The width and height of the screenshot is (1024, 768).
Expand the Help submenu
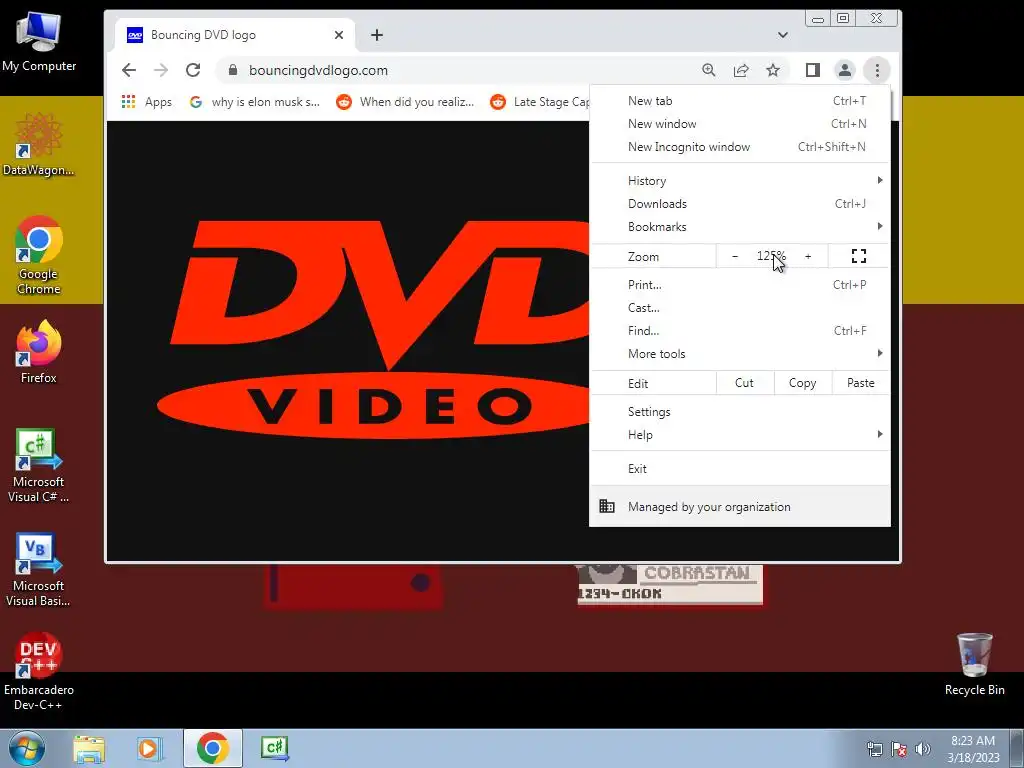point(740,435)
